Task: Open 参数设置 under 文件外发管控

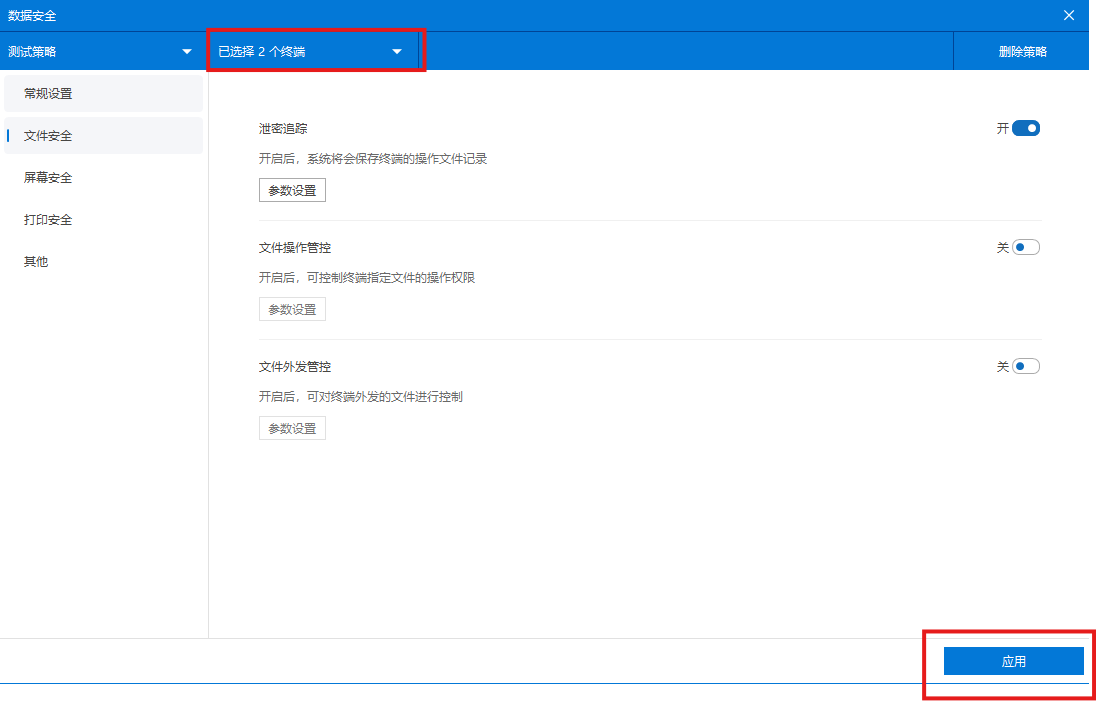Action: (291, 427)
